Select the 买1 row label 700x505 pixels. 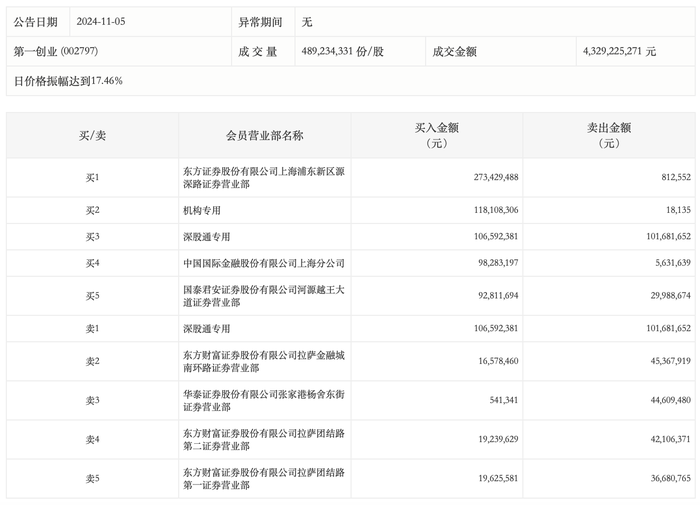92,178
